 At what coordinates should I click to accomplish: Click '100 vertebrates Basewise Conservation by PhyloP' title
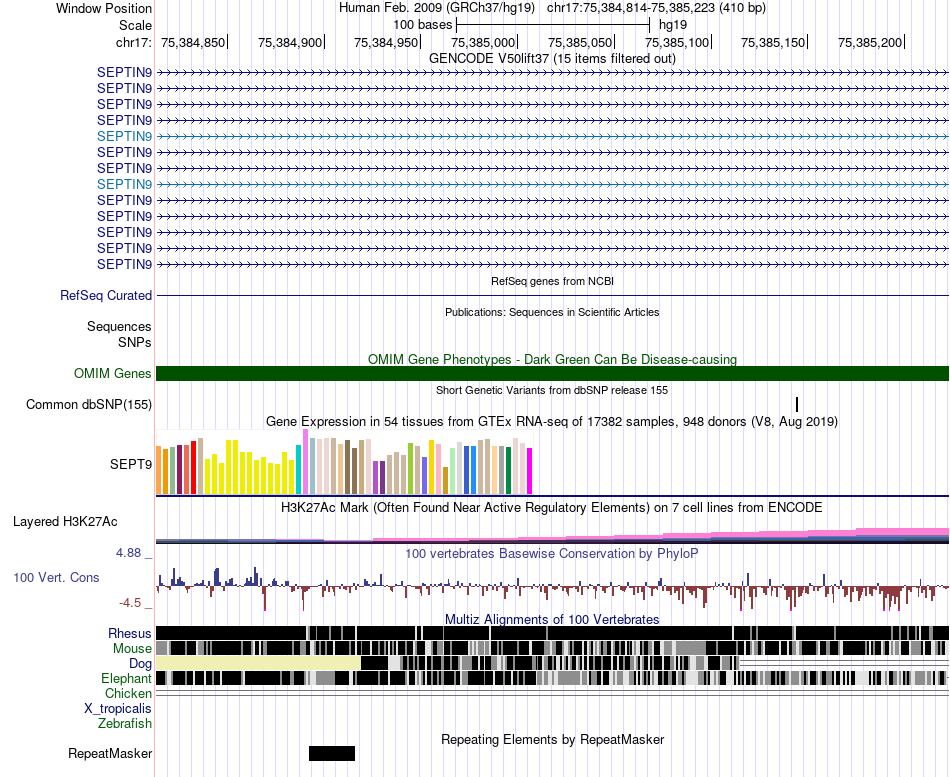tap(552, 553)
